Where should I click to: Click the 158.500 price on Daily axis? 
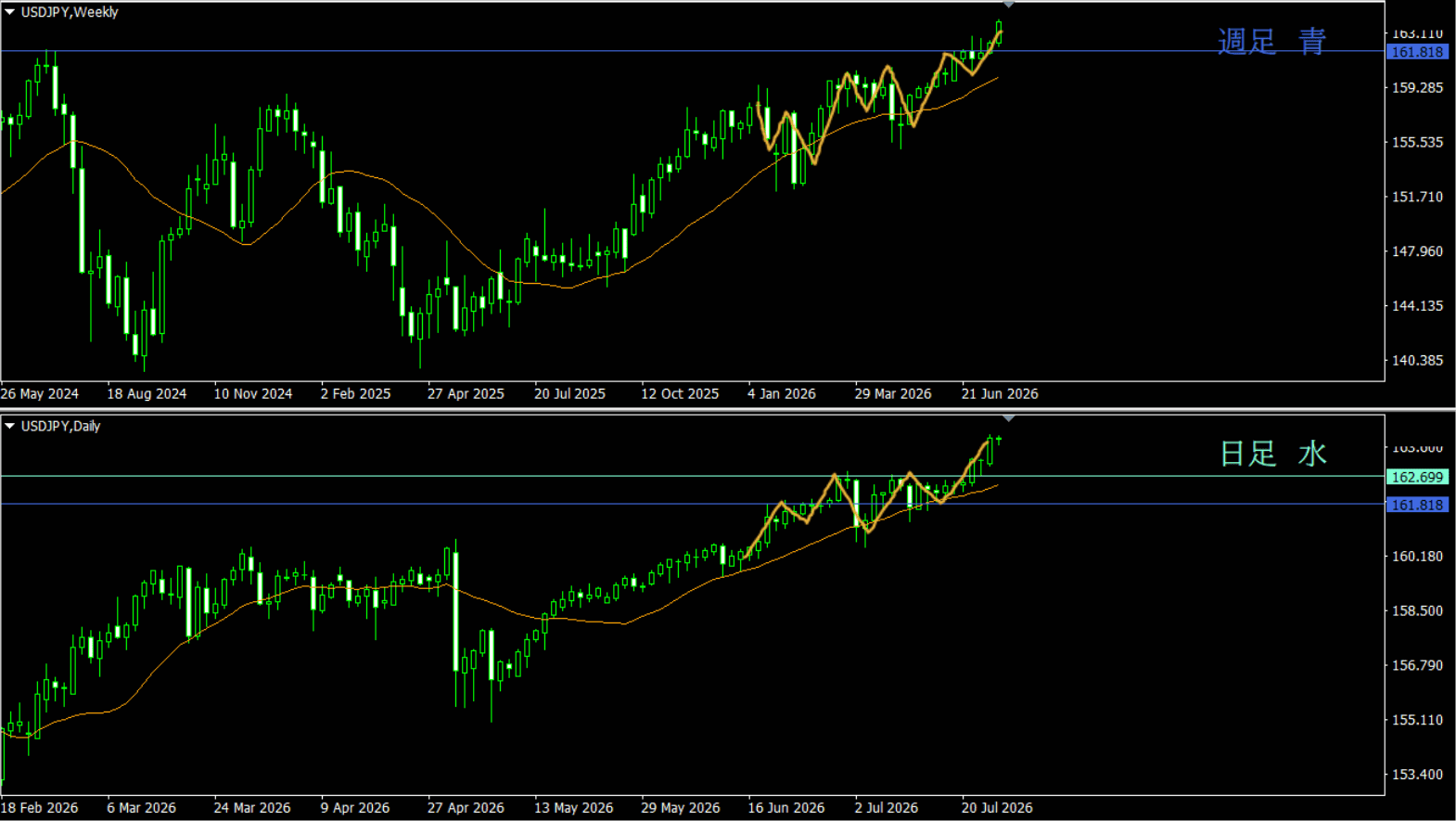coord(1417,610)
